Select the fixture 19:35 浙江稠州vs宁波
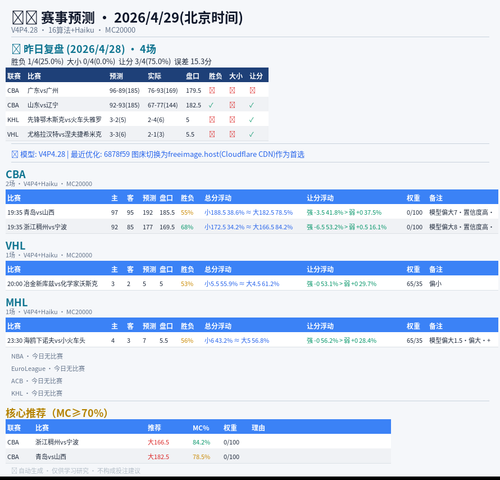The height and width of the screenshot is (480, 500). pyautogui.click(x=37, y=227)
